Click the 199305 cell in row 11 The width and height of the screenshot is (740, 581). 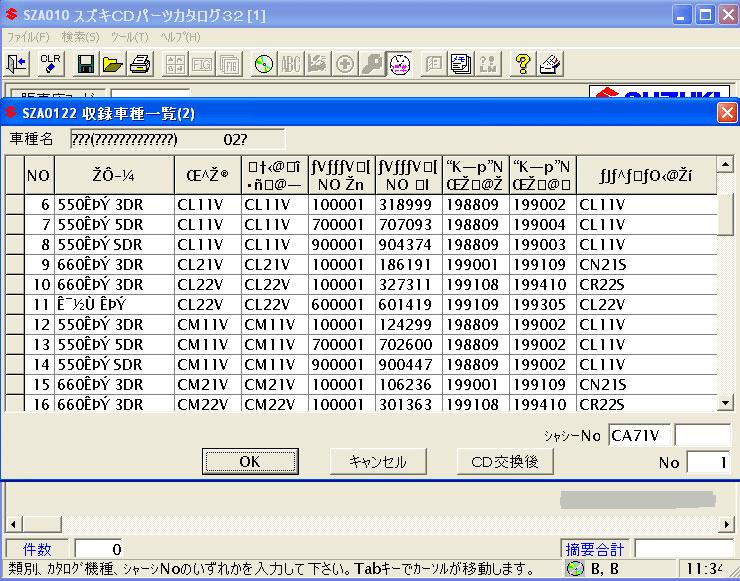542,304
